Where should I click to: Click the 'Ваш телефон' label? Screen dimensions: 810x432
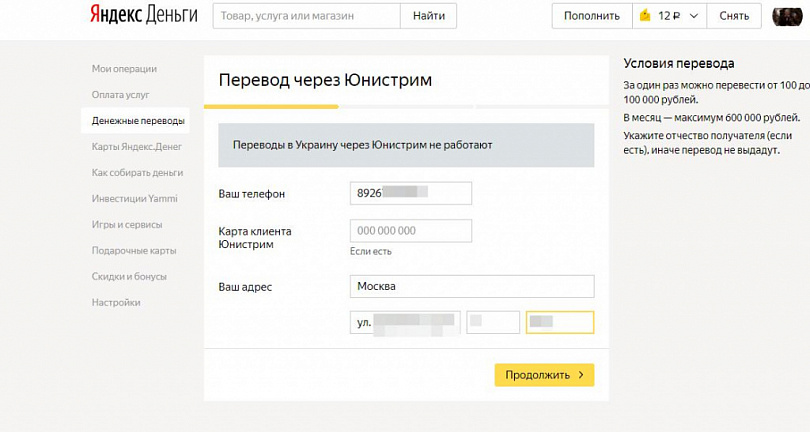(x=252, y=194)
